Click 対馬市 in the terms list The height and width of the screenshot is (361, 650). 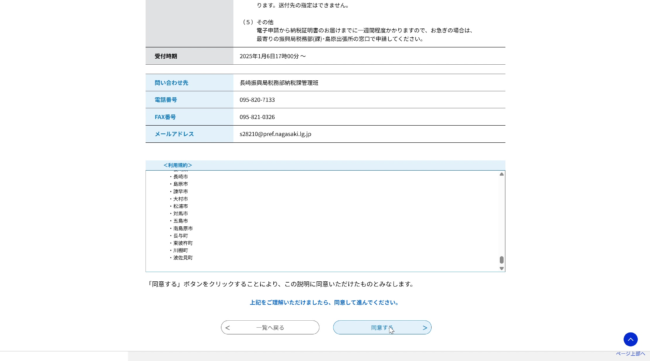(180, 213)
